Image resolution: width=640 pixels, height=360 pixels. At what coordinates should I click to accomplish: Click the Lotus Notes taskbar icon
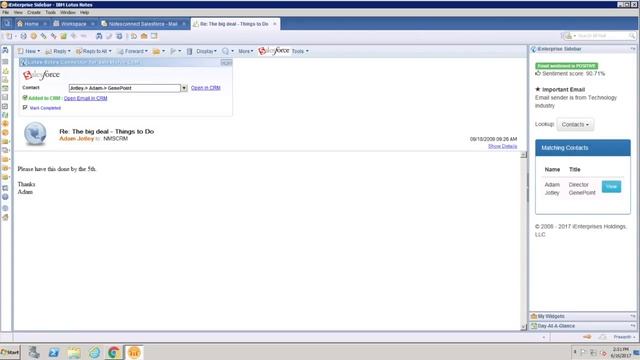[134, 352]
